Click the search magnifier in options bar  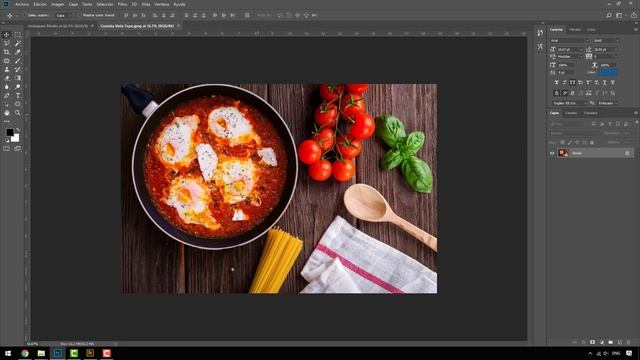pyautogui.click(x=609, y=15)
